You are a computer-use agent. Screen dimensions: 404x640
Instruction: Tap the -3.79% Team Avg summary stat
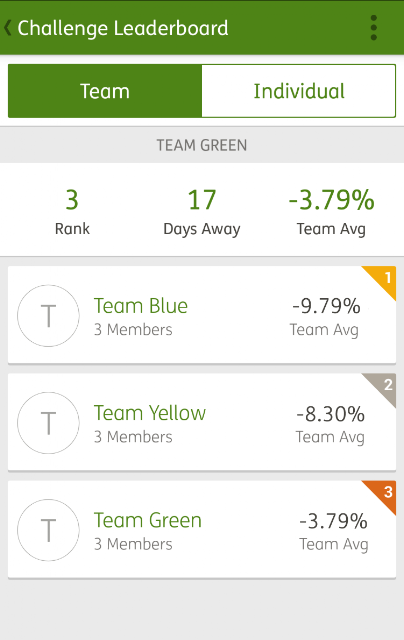(x=331, y=211)
